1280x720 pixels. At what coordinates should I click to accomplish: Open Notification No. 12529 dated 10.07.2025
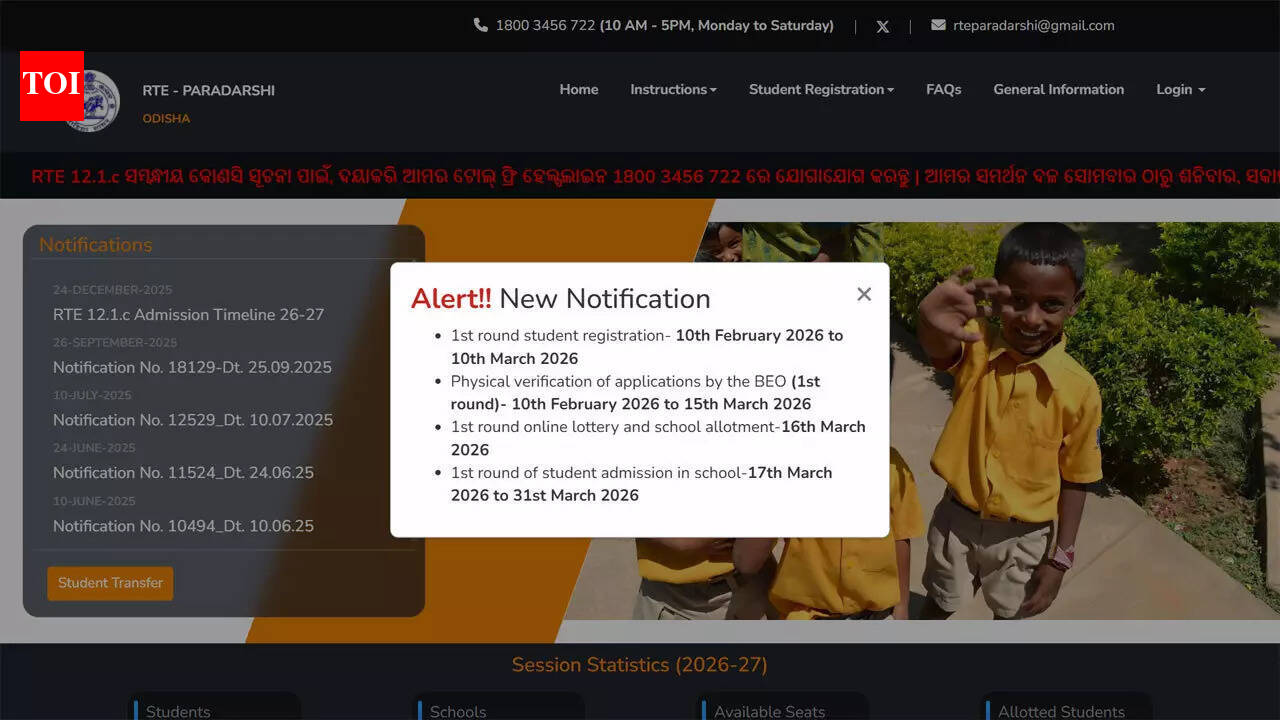[193, 420]
